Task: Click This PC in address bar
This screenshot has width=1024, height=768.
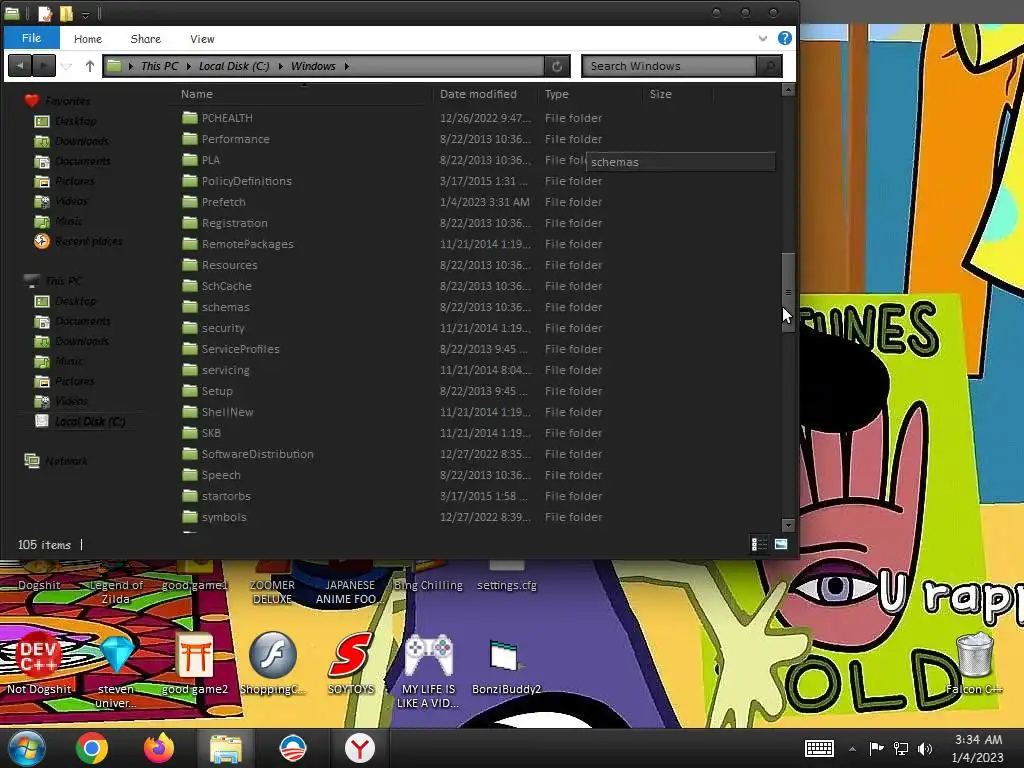Action: click(x=159, y=66)
